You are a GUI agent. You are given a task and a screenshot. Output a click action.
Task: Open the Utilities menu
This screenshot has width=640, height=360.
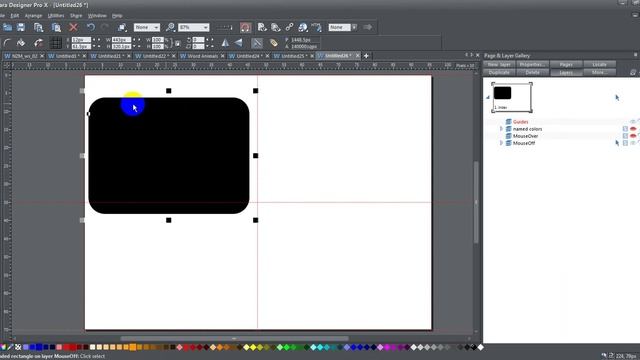(56, 16)
